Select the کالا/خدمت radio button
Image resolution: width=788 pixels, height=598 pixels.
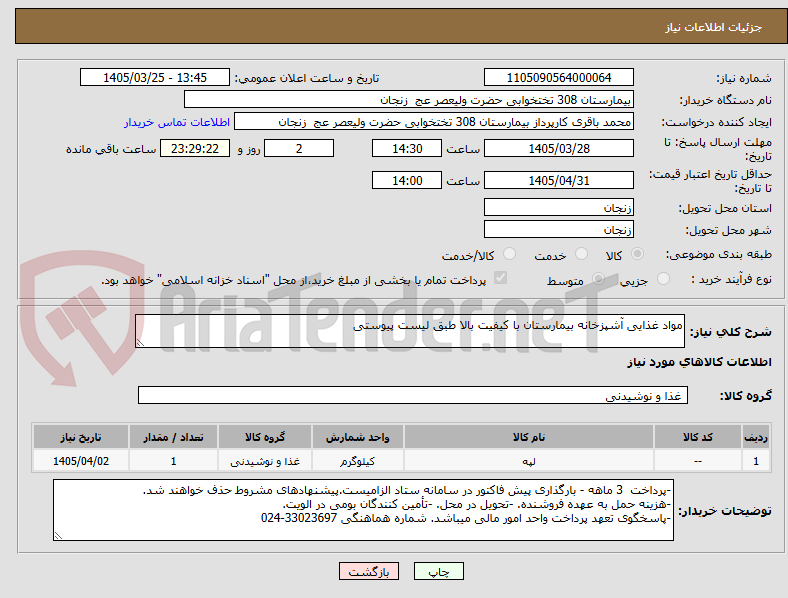[x=510, y=254]
